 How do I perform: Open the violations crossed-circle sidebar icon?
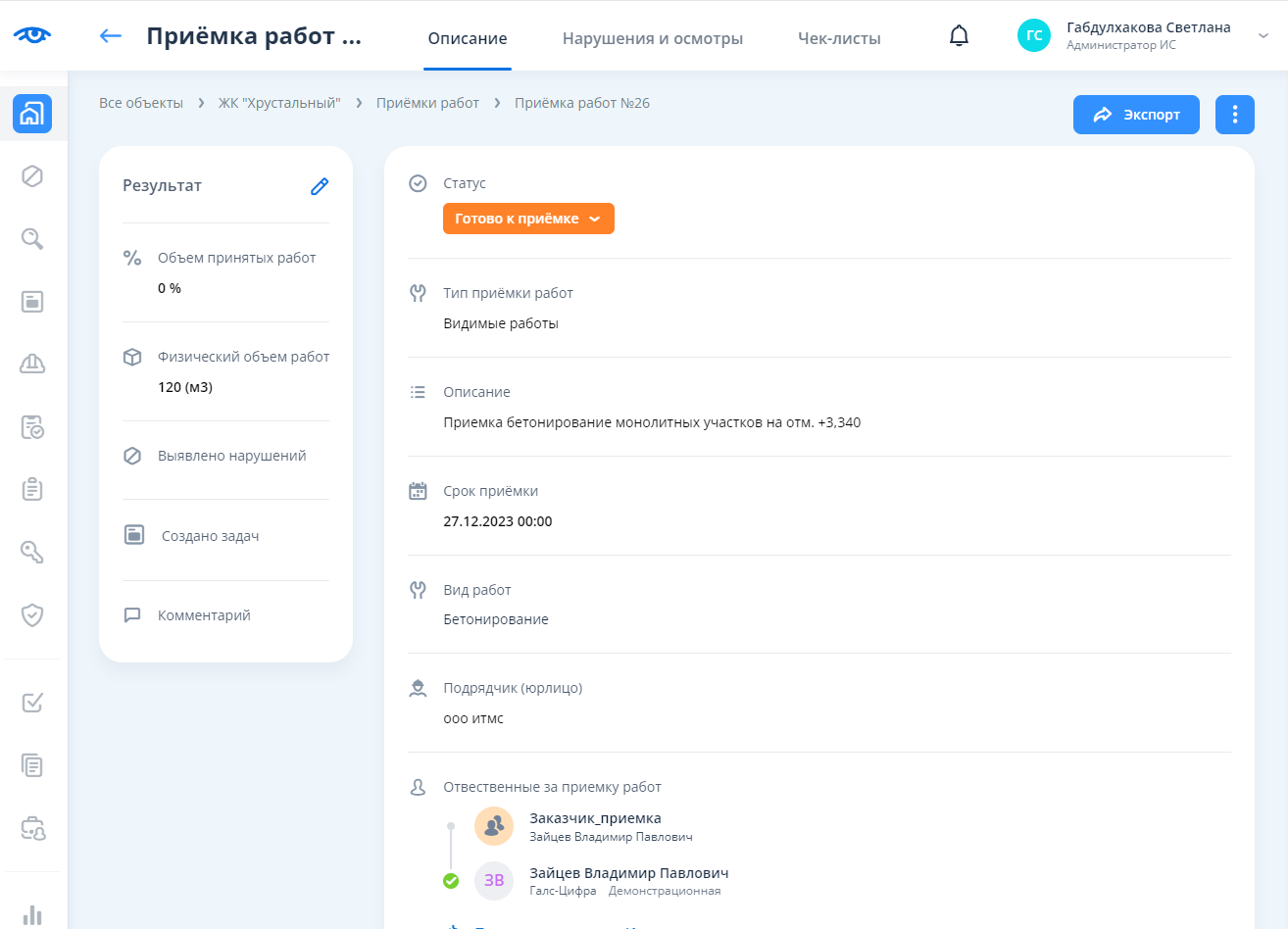click(x=32, y=176)
